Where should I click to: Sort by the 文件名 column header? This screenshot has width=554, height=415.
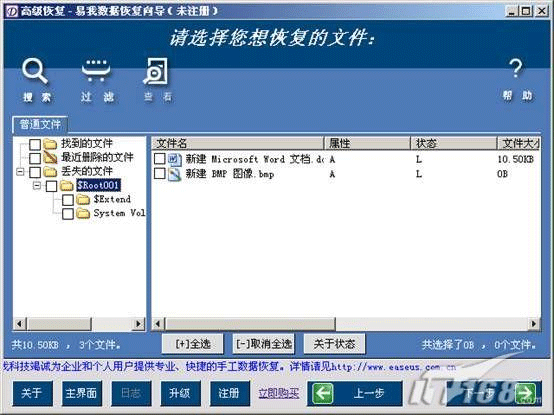238,143
